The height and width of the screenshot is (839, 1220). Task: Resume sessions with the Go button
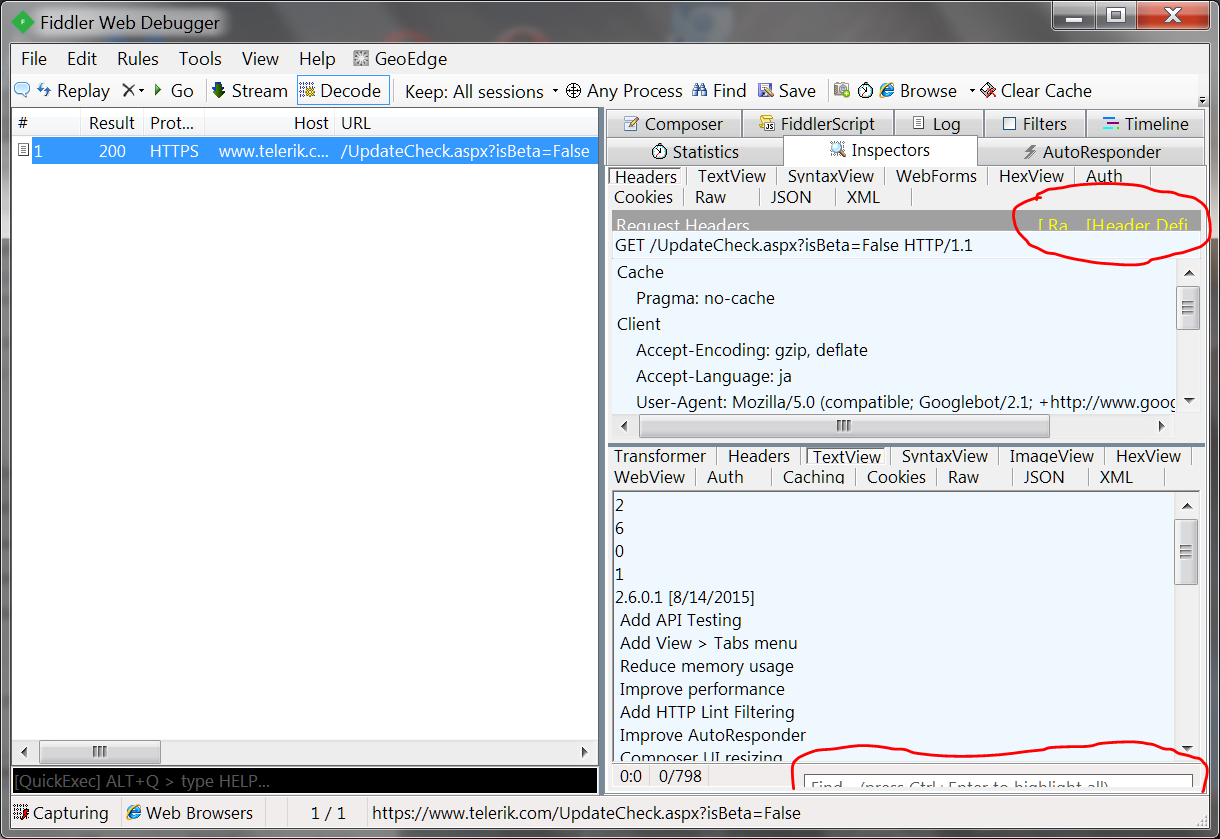tap(173, 90)
